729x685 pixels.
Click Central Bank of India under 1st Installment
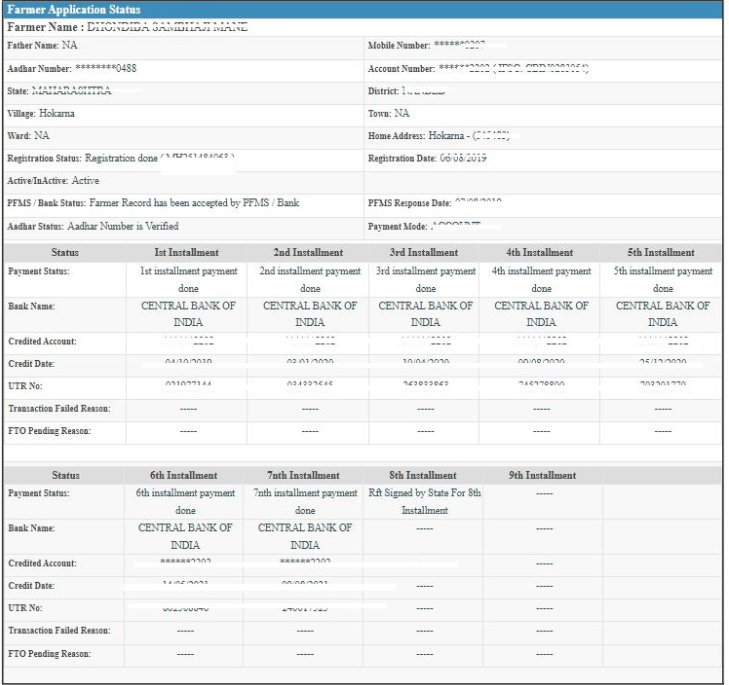188,314
